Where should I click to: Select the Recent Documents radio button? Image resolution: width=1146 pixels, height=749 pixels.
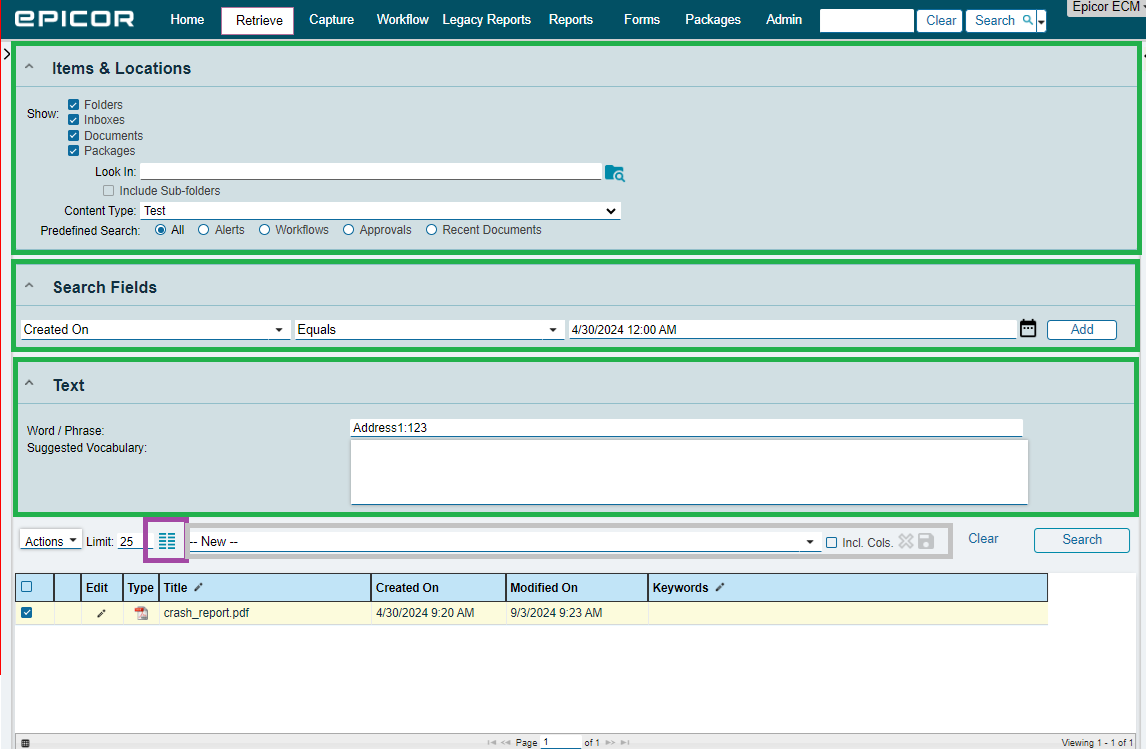coord(431,229)
